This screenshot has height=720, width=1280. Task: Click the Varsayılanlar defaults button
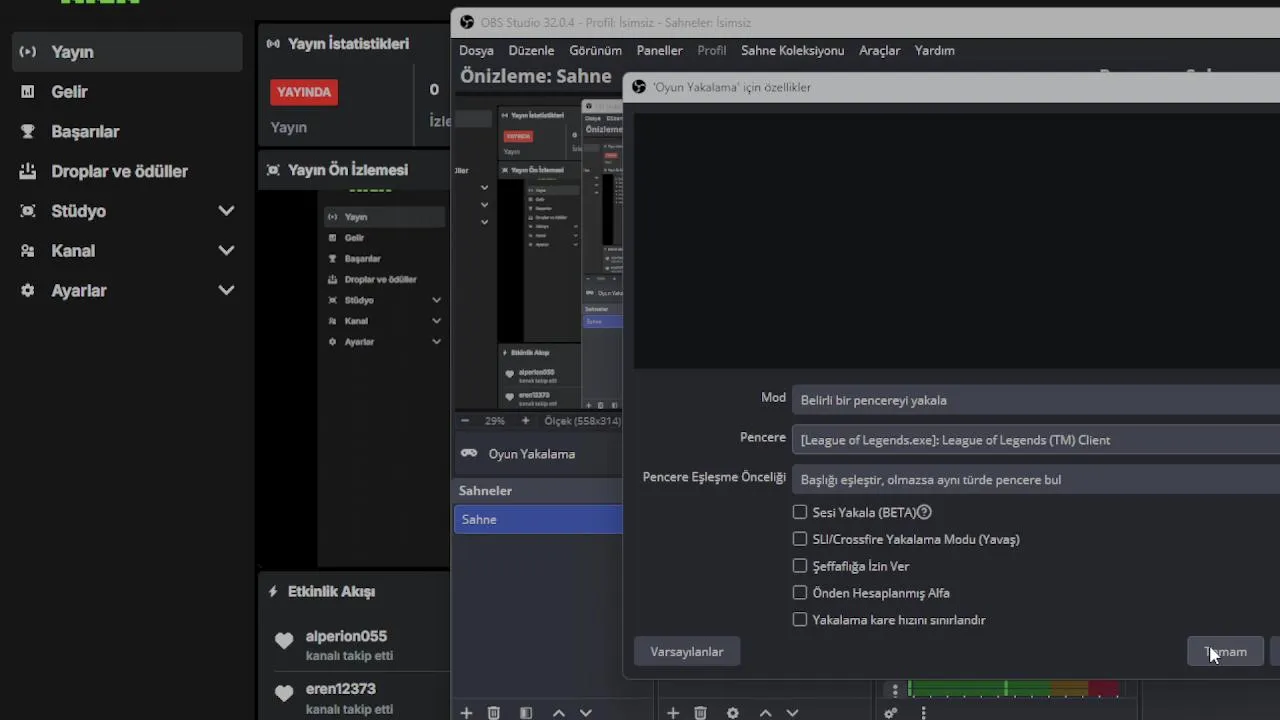click(x=687, y=652)
